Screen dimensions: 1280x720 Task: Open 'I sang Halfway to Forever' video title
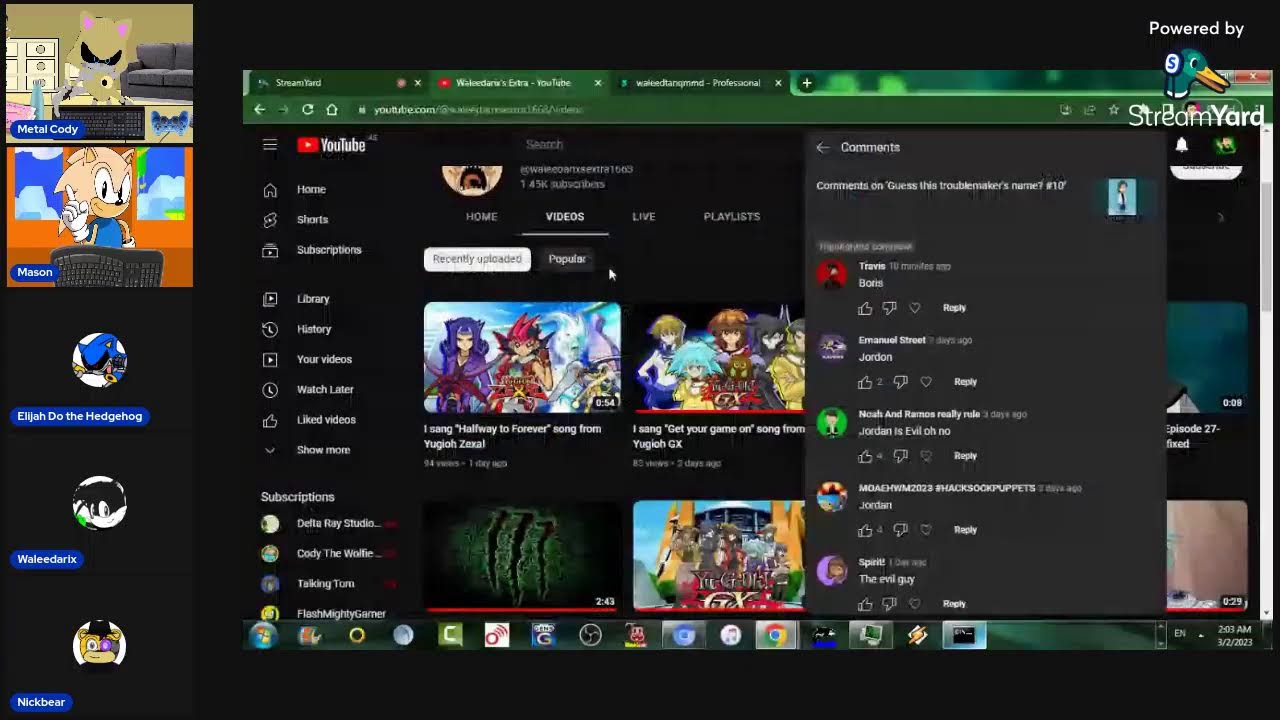(512, 436)
